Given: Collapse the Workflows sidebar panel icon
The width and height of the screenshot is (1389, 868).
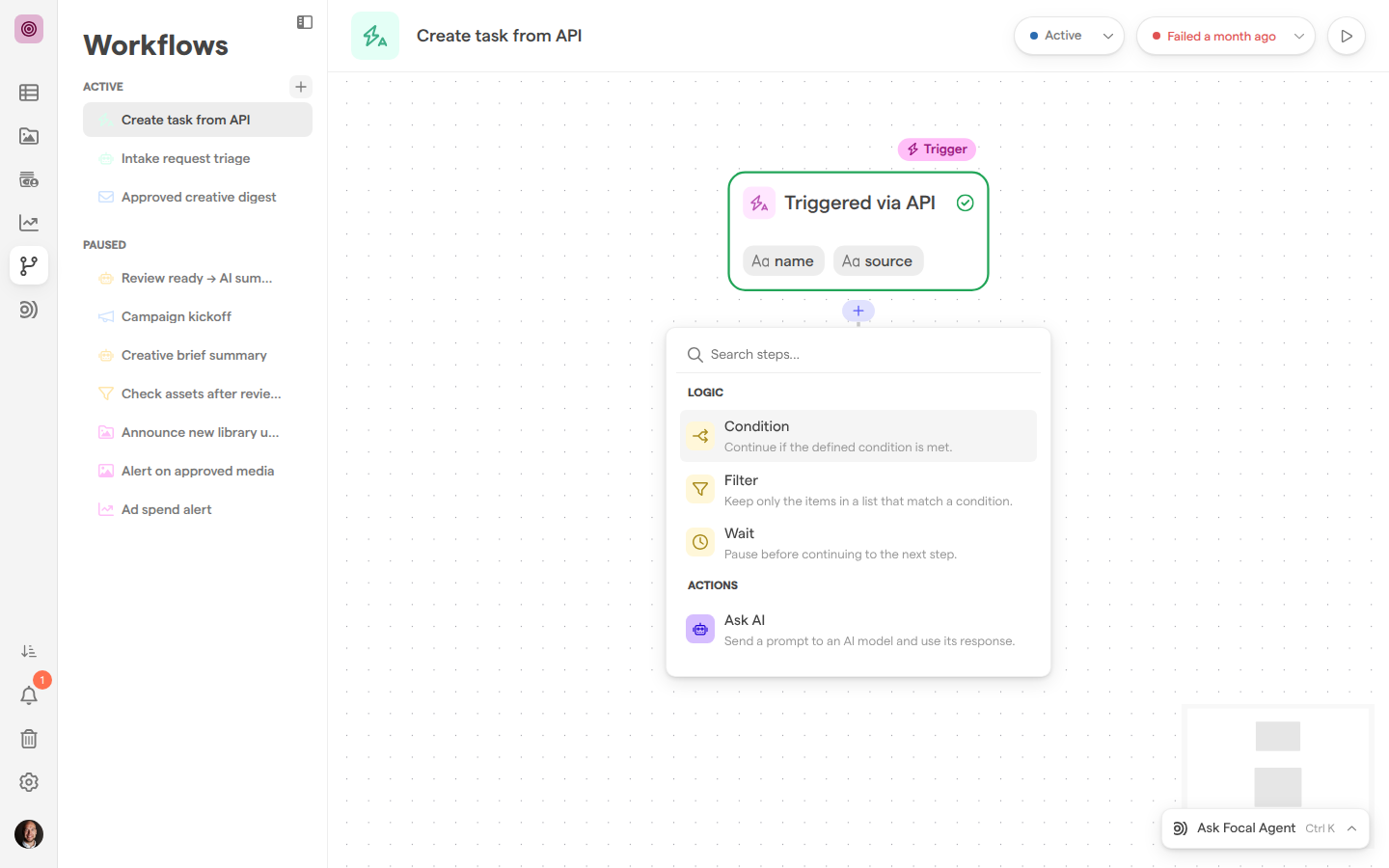Looking at the screenshot, I should pyautogui.click(x=305, y=22).
